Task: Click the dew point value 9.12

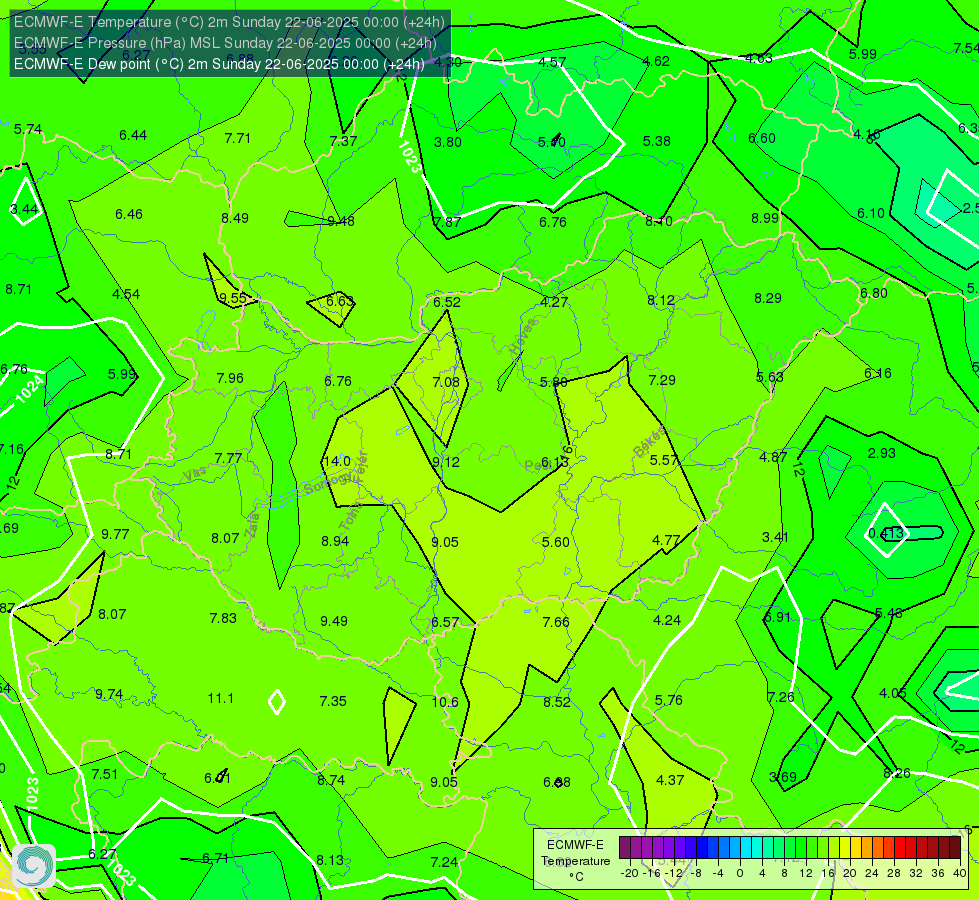Action: coord(446,462)
